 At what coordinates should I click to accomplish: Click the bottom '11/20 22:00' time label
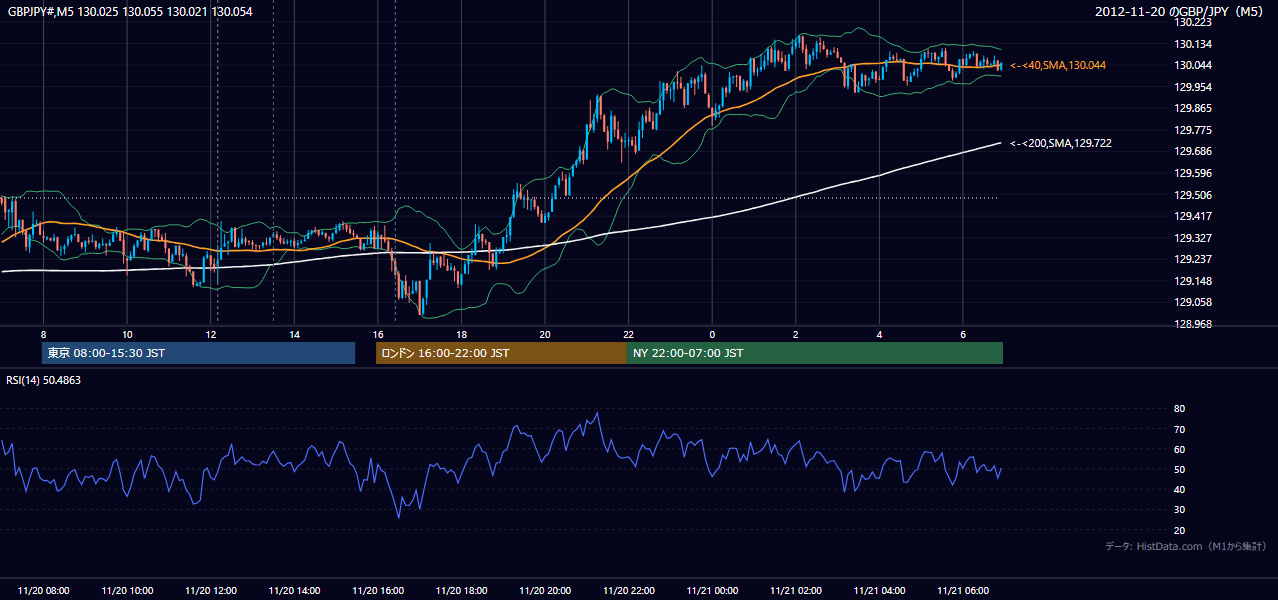[x=628, y=591]
